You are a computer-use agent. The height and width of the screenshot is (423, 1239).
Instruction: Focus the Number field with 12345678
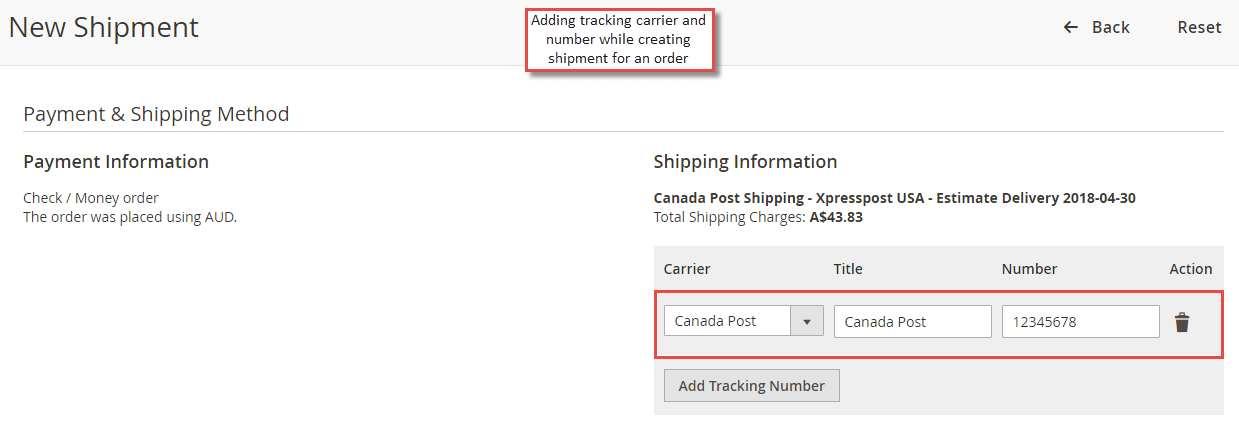coord(1081,322)
